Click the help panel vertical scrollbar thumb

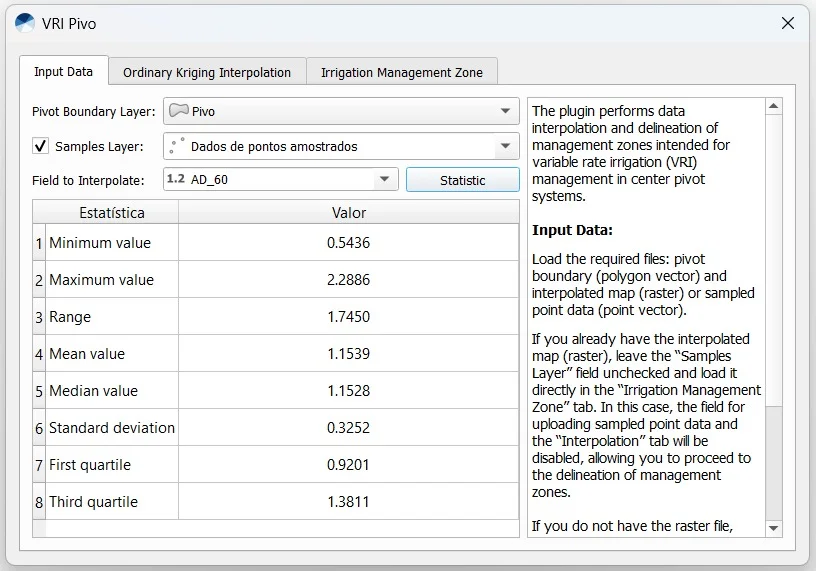point(773,260)
